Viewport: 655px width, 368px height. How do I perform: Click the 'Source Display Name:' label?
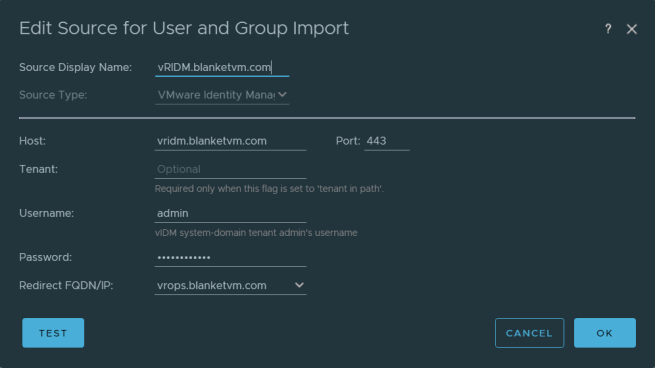coord(76,68)
